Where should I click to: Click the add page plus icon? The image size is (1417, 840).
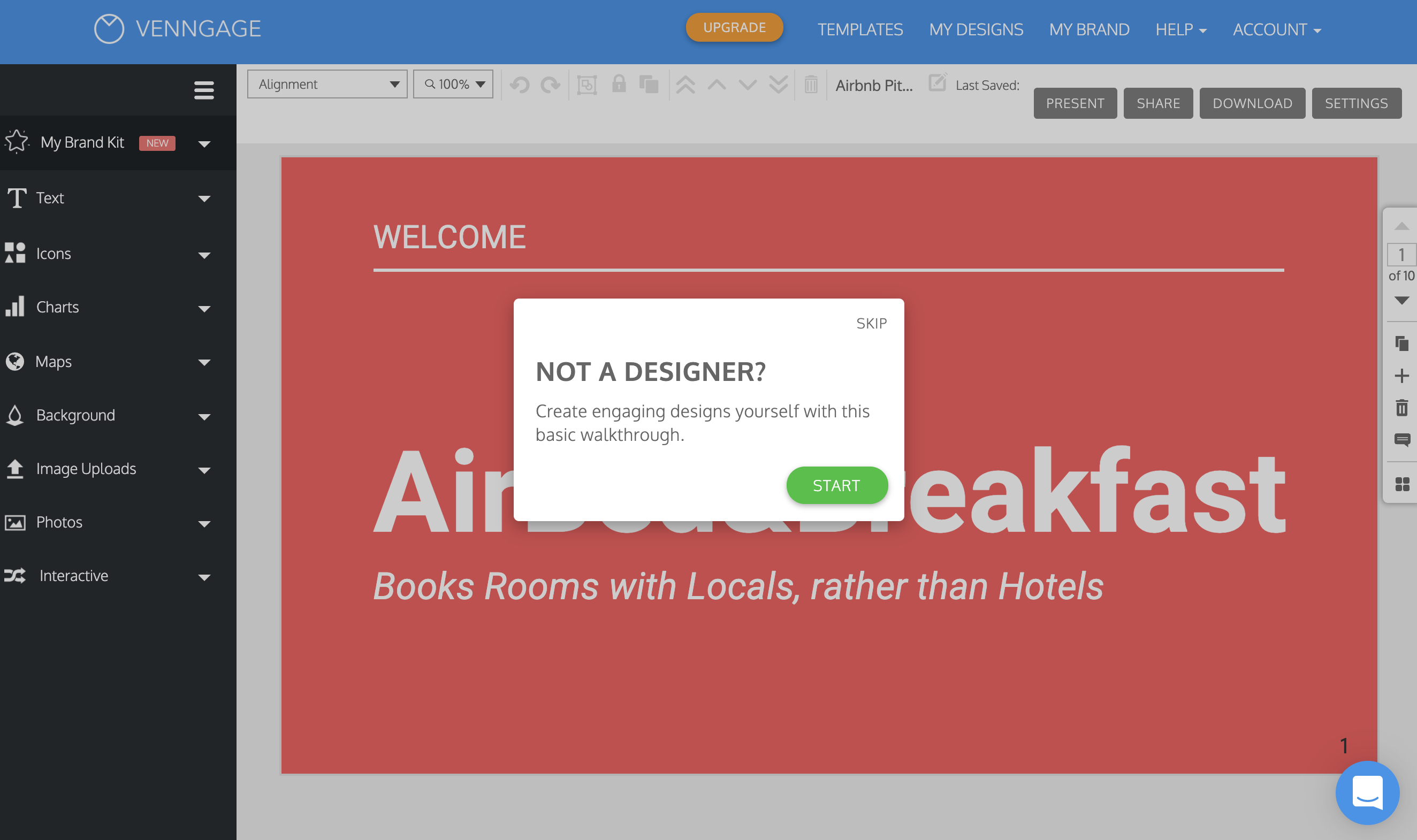pos(1401,376)
